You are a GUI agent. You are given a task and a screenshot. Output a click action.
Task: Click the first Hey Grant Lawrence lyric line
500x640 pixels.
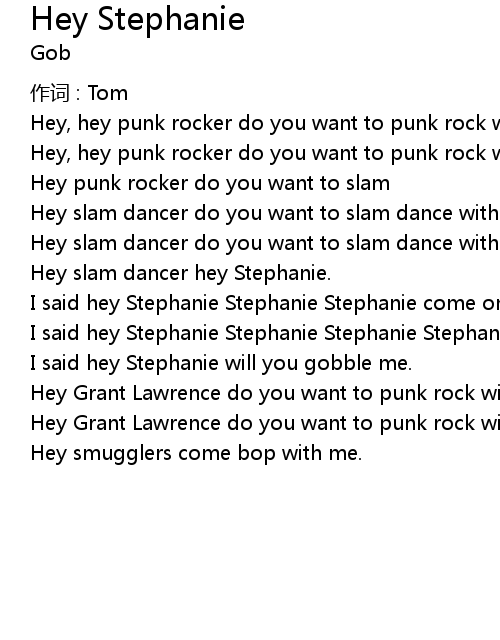point(265,393)
